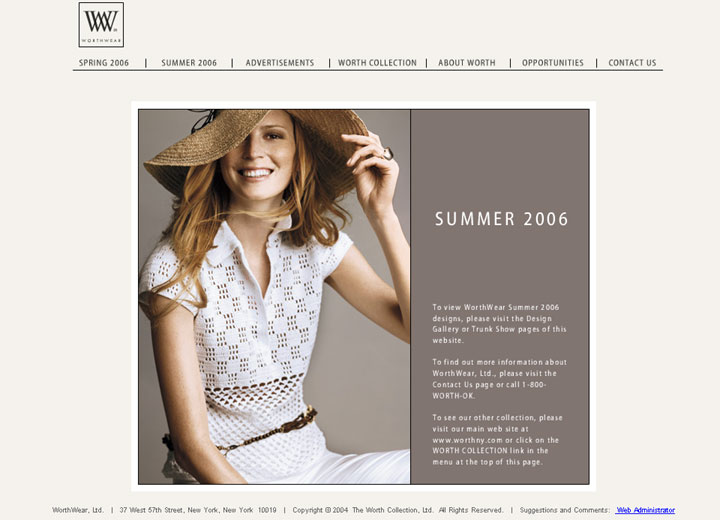Click the Web Administrator link

[645, 510]
